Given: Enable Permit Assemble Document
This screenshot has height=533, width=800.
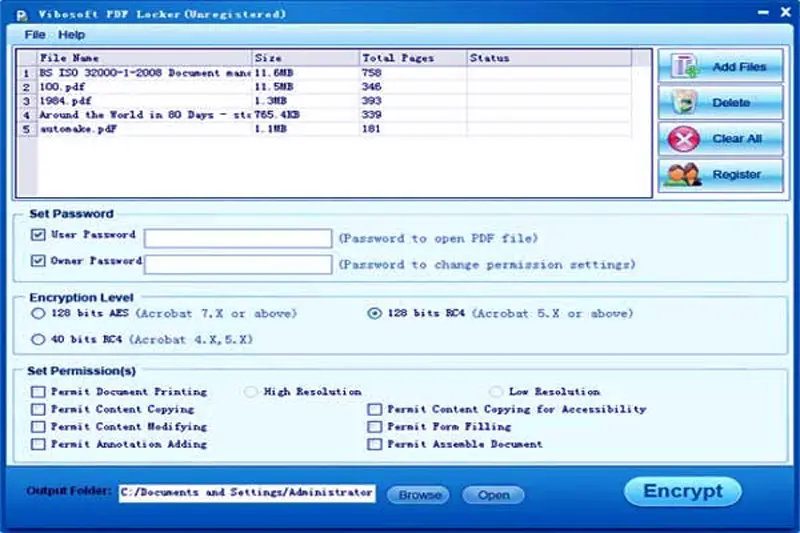Looking at the screenshot, I should (374, 444).
